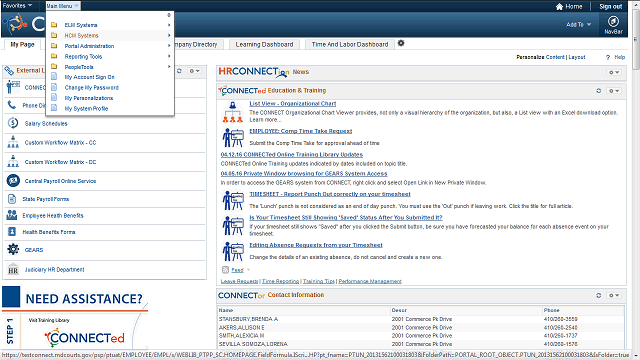
Task: Click the State Payroll Forms document icon
Action: click(12, 199)
